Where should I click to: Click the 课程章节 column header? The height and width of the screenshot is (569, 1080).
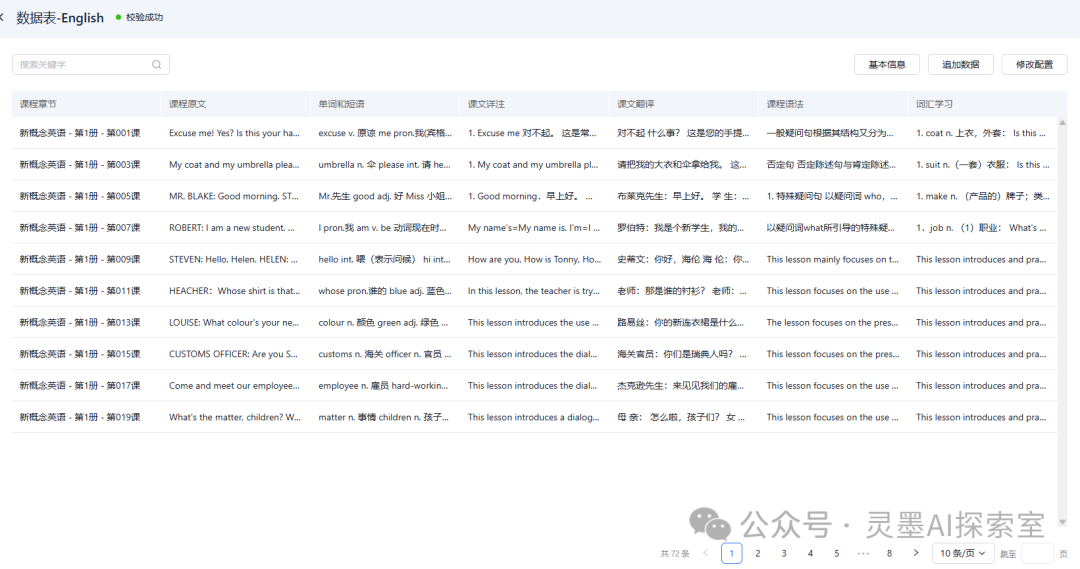86,104
